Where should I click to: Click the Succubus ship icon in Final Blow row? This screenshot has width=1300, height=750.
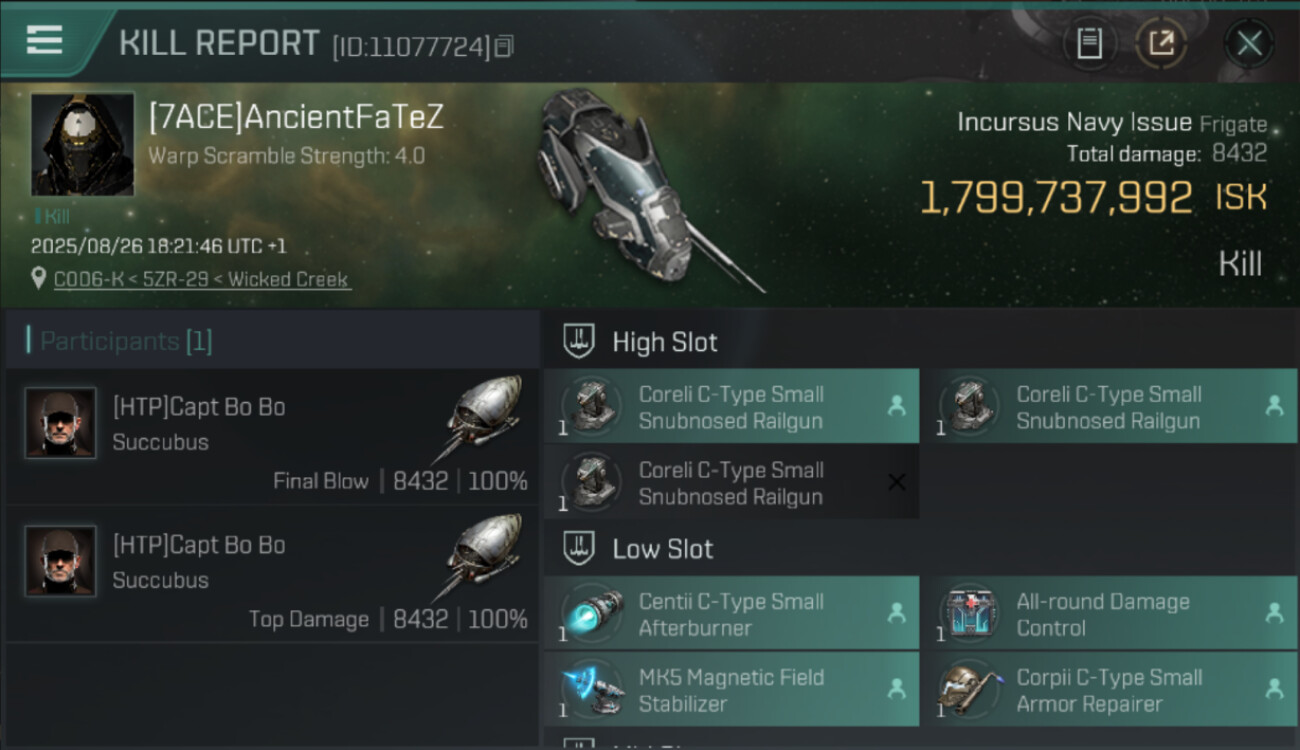(484, 416)
